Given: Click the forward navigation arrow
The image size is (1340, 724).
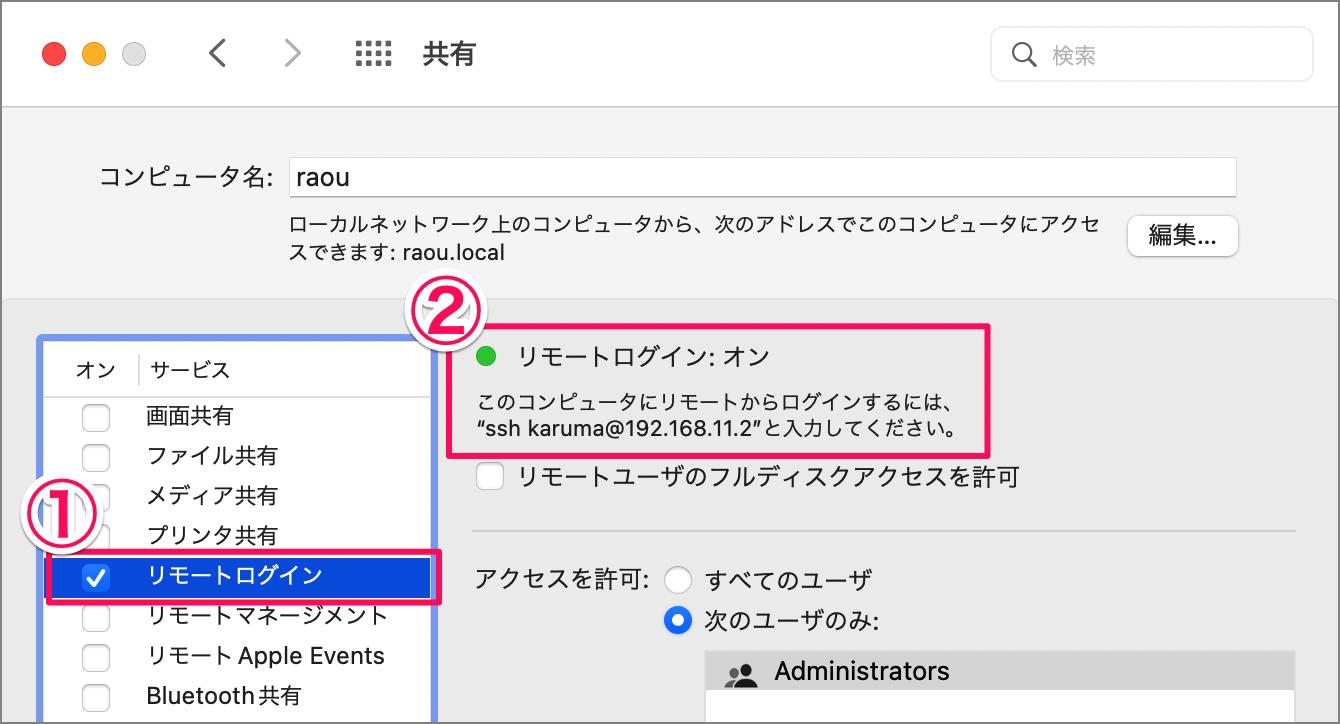Looking at the screenshot, I should click(291, 53).
